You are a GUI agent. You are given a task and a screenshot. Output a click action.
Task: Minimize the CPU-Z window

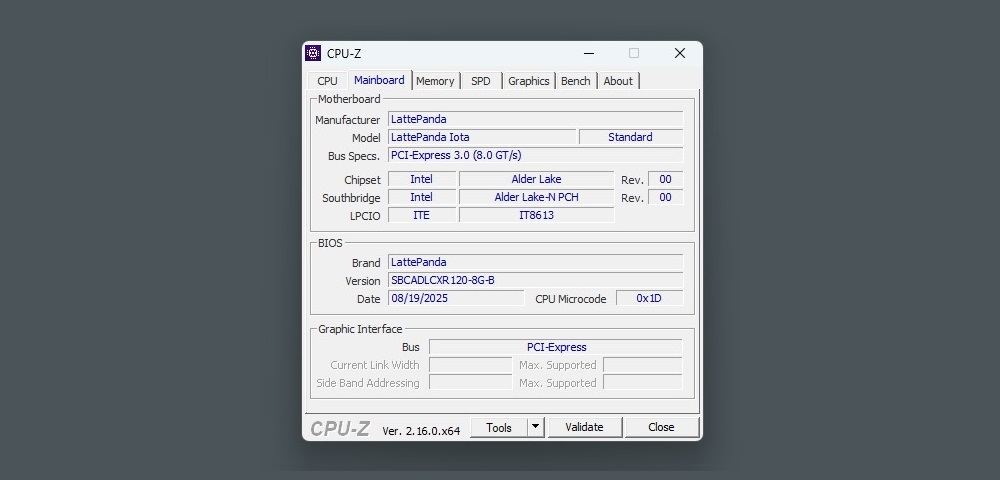pyautogui.click(x=590, y=54)
